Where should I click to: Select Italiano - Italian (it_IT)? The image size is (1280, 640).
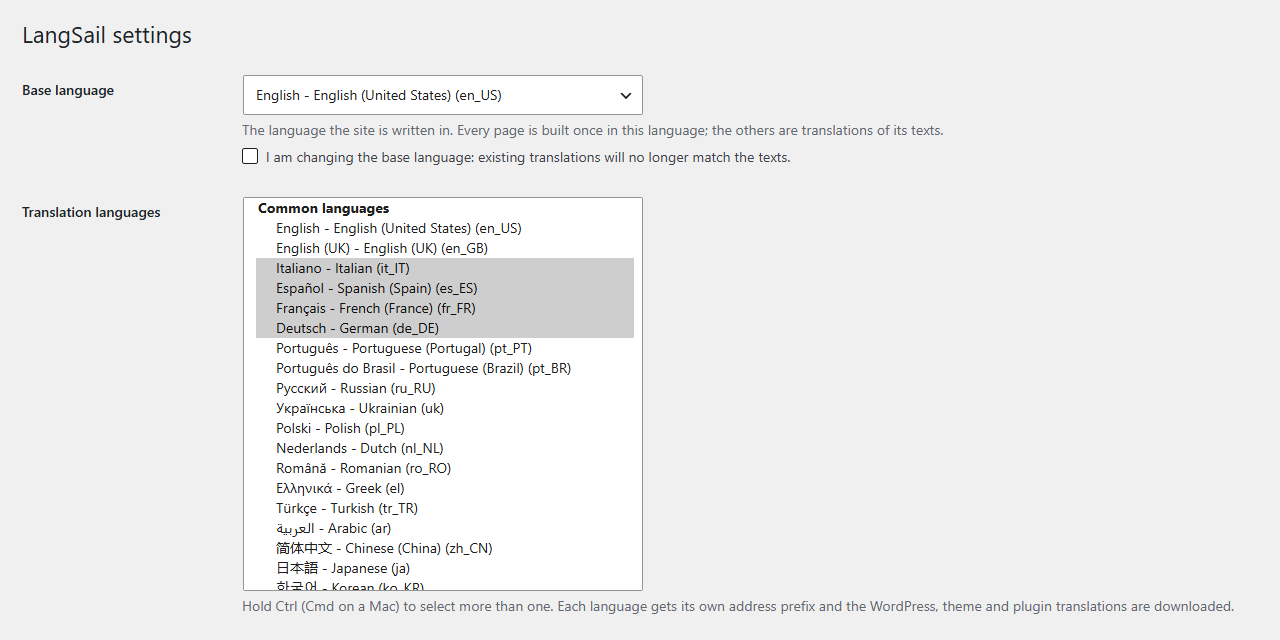pyautogui.click(x=445, y=268)
